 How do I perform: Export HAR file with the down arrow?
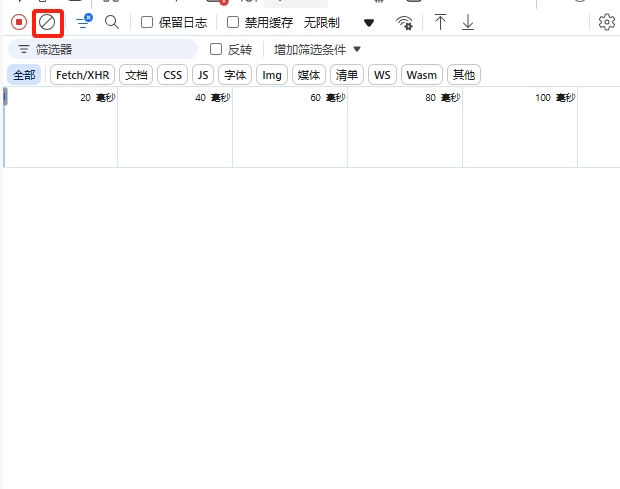[x=468, y=23]
